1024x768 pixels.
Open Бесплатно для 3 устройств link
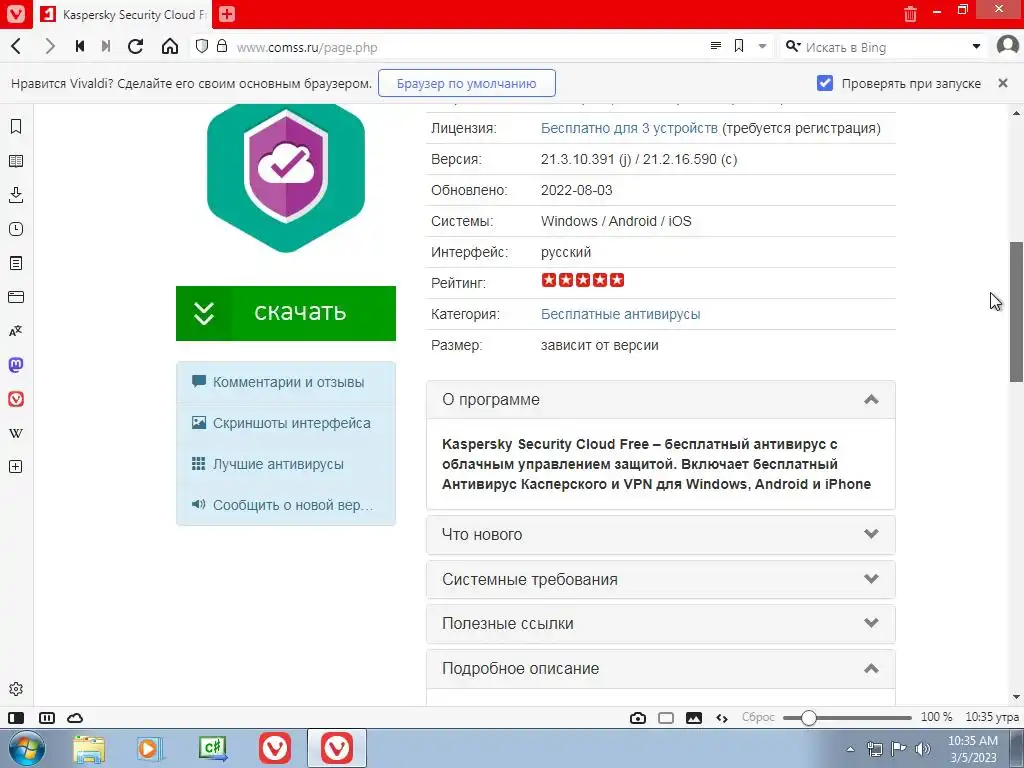(629, 128)
